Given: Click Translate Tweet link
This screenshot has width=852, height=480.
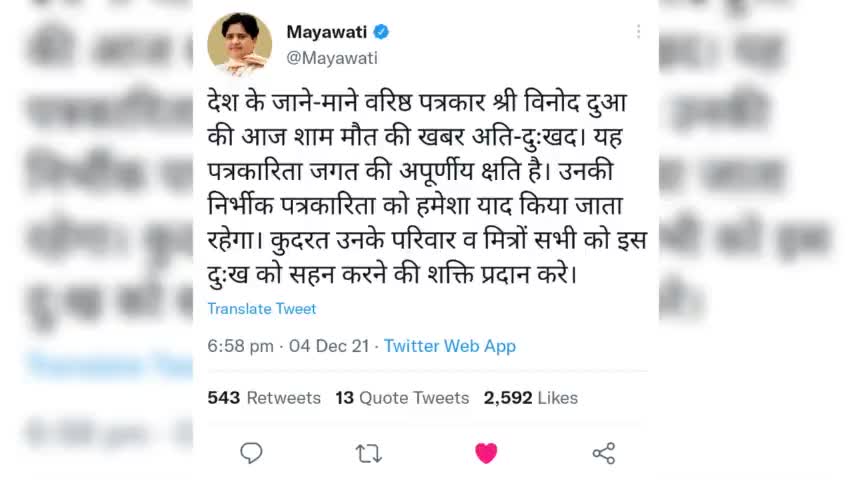Looking at the screenshot, I should [x=261, y=309].
